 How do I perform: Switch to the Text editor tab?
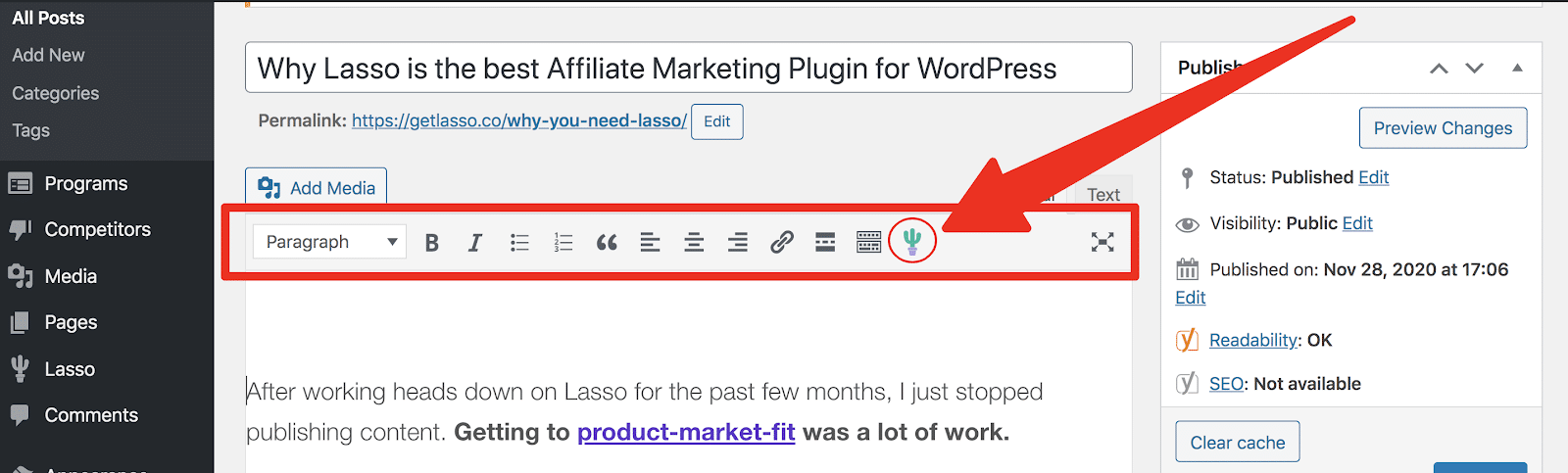click(1103, 194)
